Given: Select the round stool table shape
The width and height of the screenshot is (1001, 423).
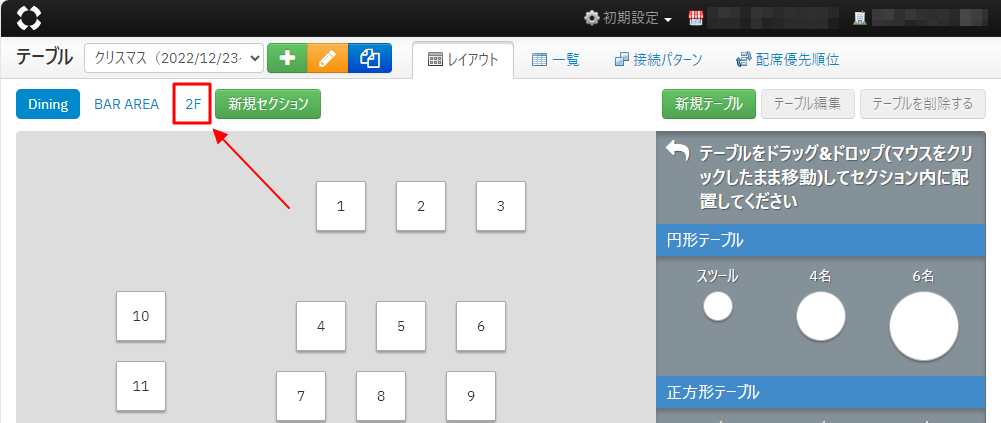Looking at the screenshot, I should coord(717,307).
